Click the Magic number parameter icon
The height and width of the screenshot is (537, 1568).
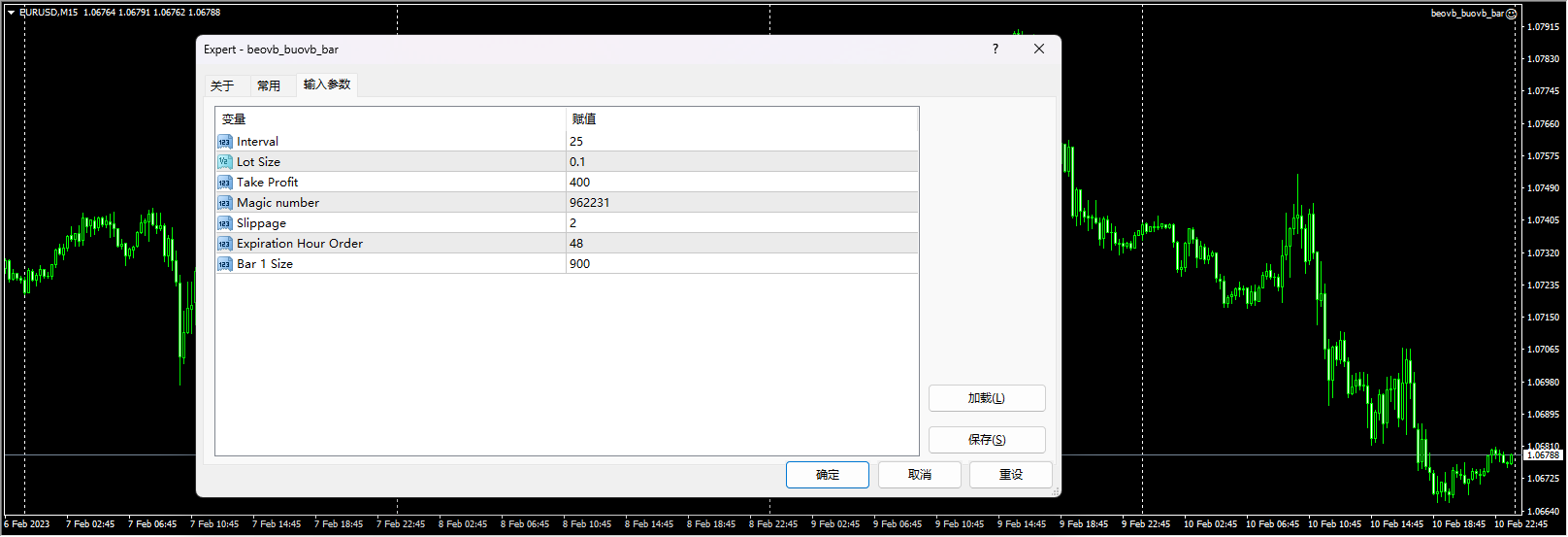[x=224, y=203]
